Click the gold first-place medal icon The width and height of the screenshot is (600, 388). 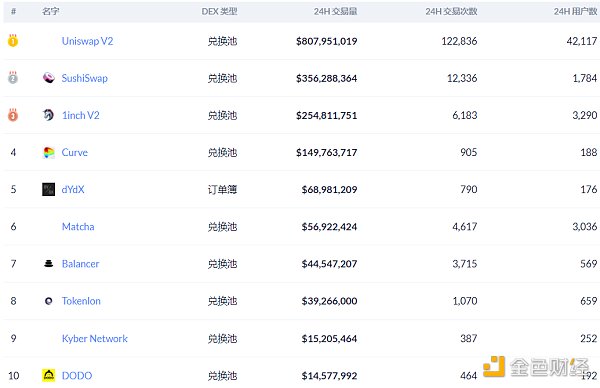[13, 40]
